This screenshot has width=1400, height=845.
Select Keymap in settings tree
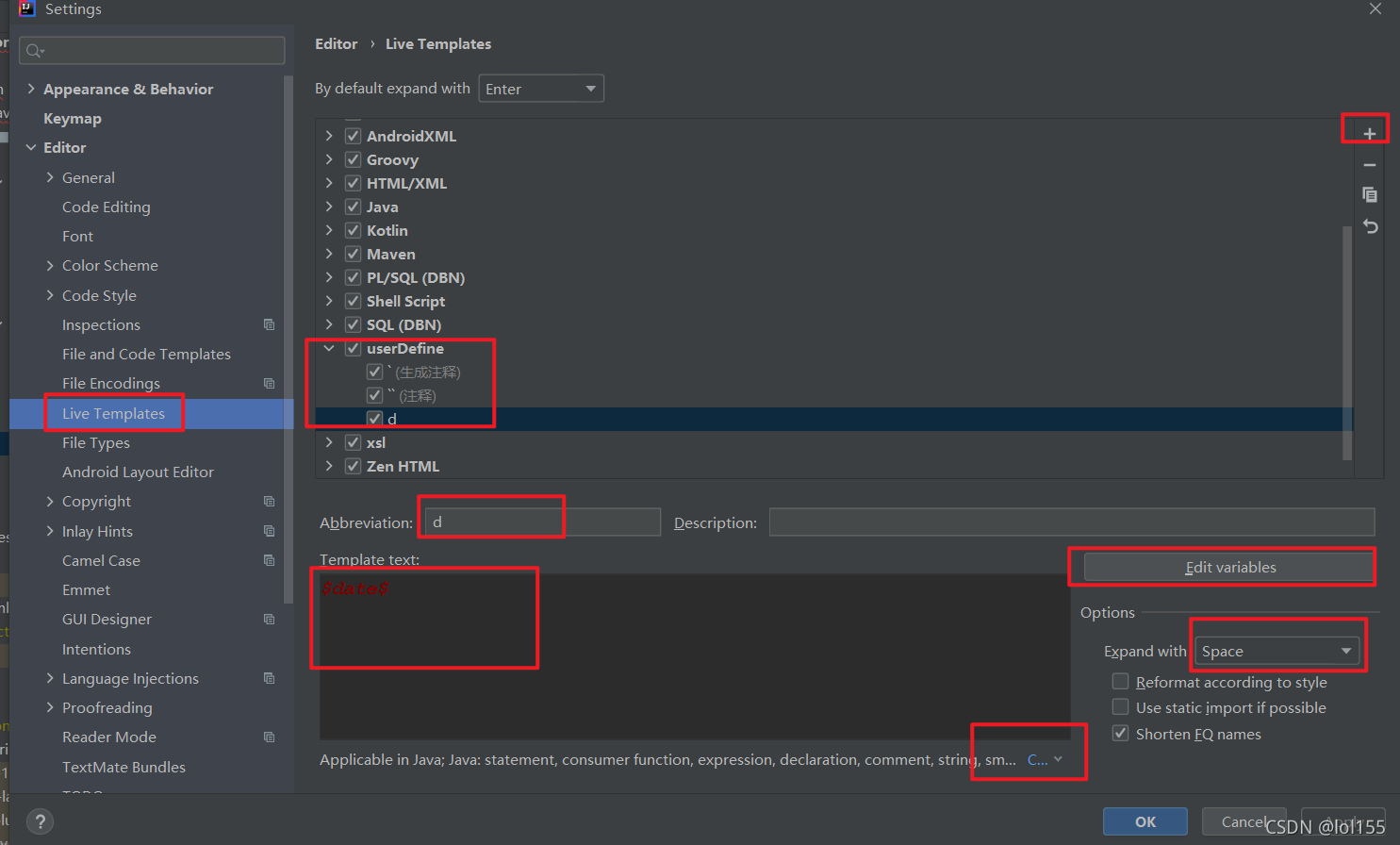[73, 118]
